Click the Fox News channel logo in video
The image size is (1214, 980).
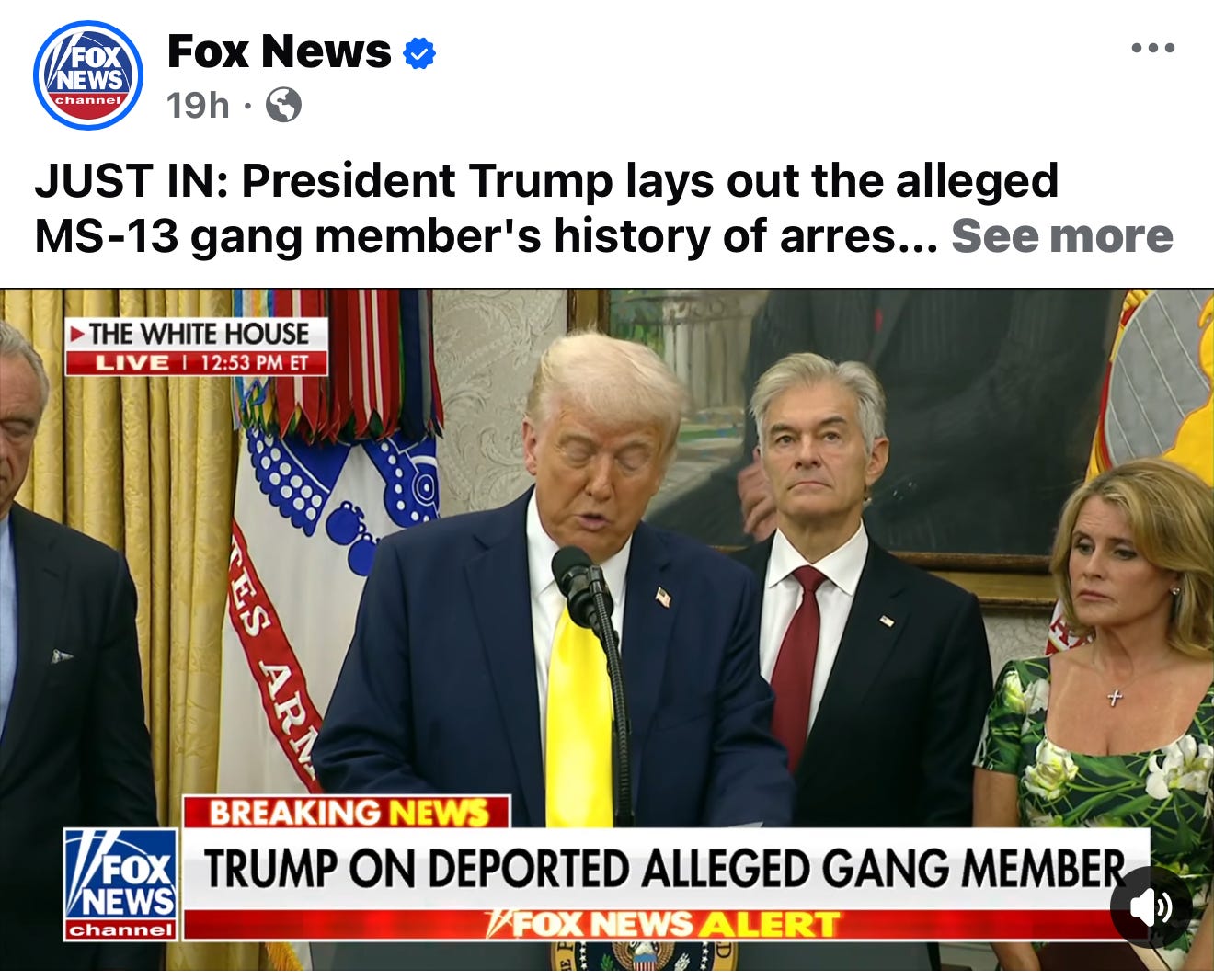click(120, 883)
